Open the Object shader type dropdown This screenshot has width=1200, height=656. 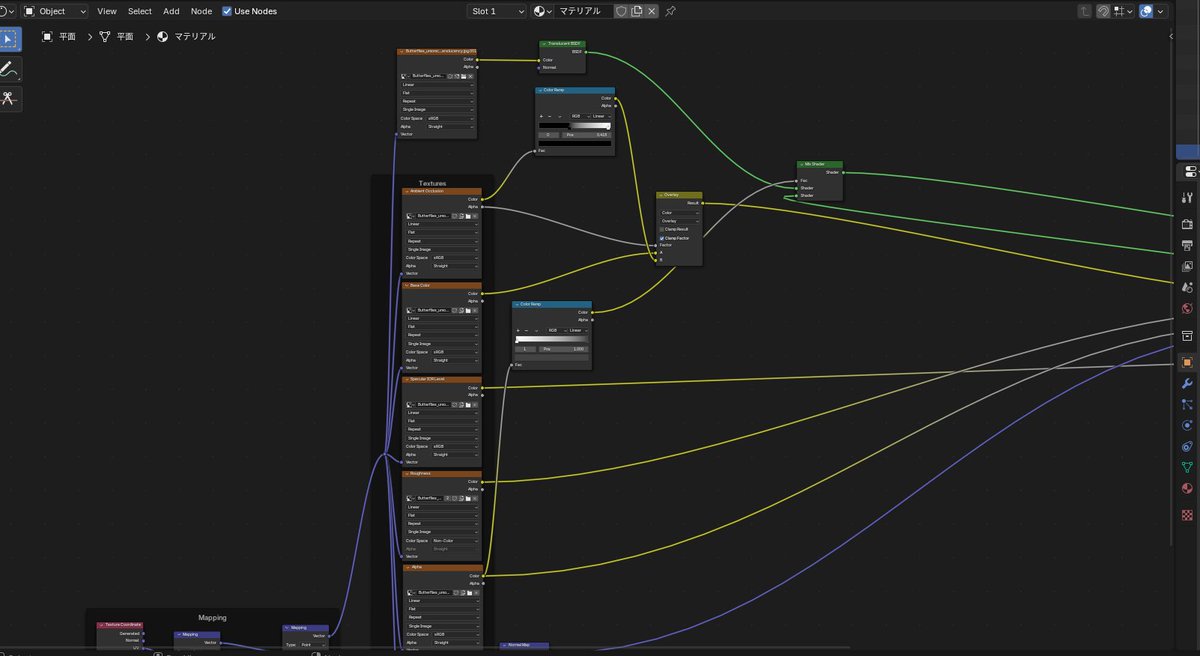tap(55, 11)
